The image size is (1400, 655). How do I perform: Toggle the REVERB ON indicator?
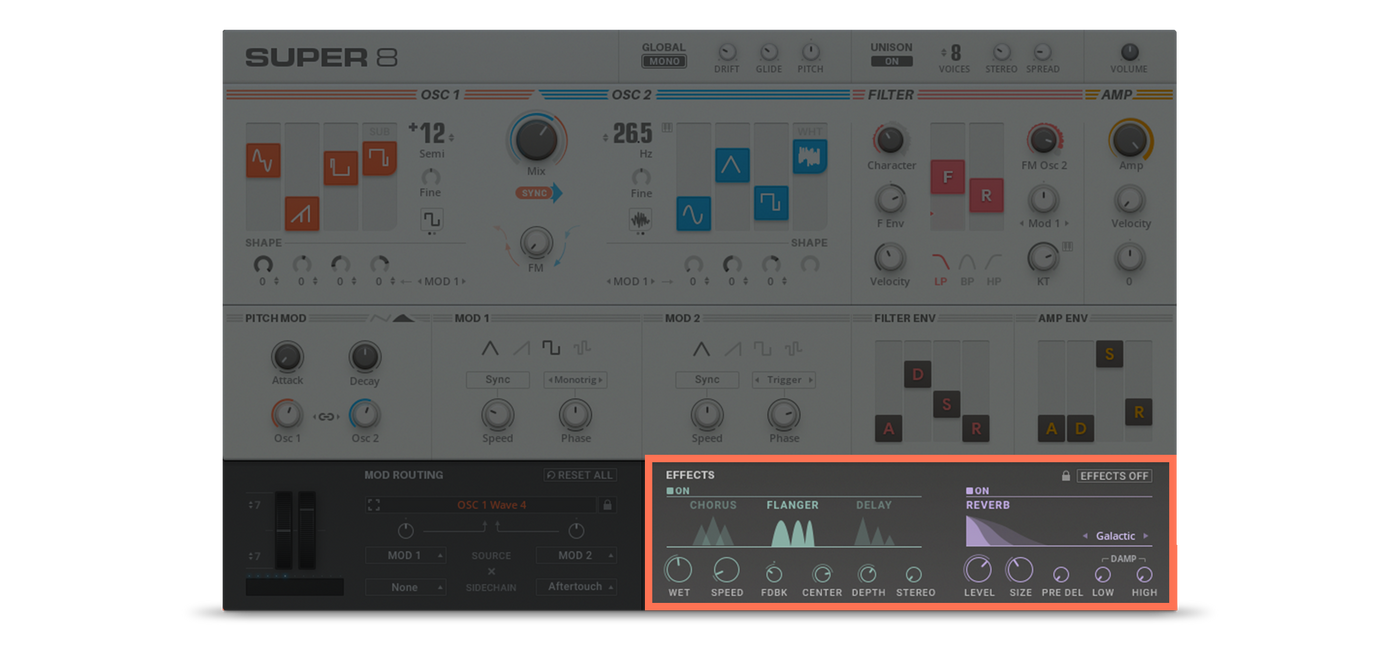tap(978, 491)
